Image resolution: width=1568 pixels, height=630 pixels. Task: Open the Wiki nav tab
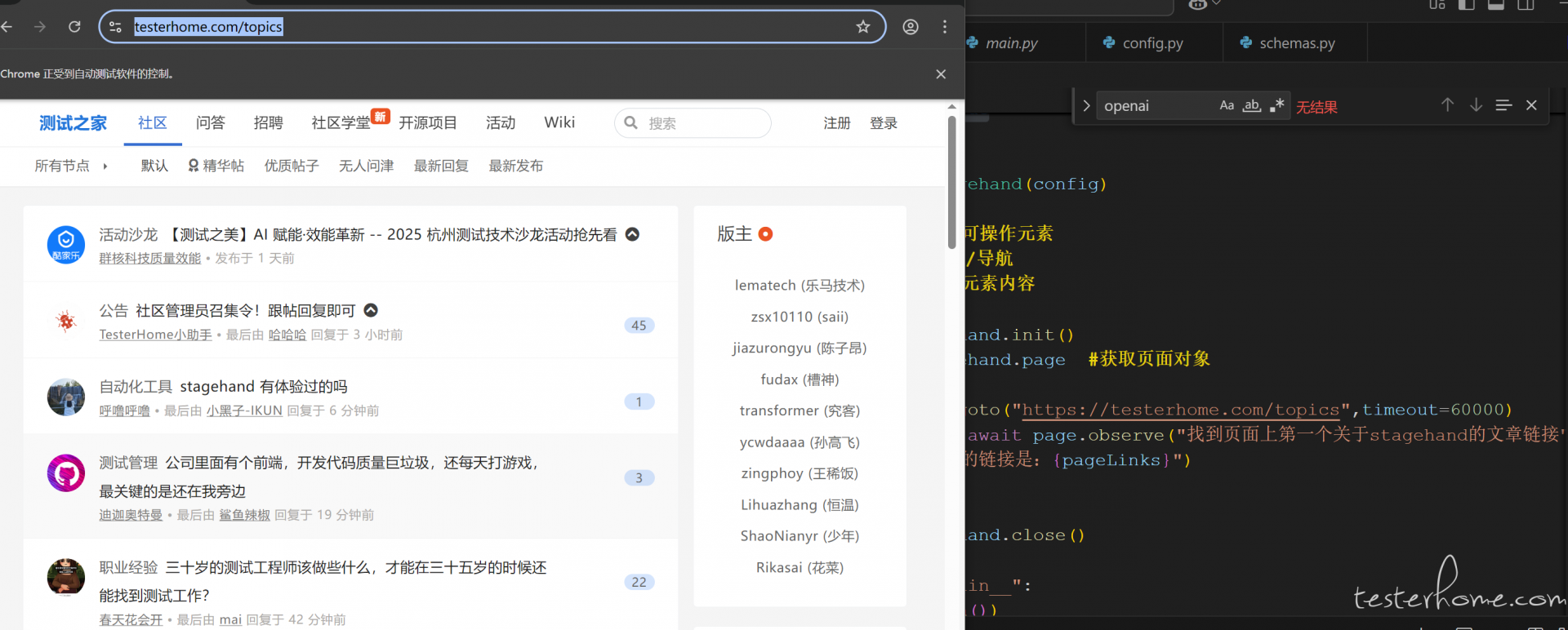point(559,122)
